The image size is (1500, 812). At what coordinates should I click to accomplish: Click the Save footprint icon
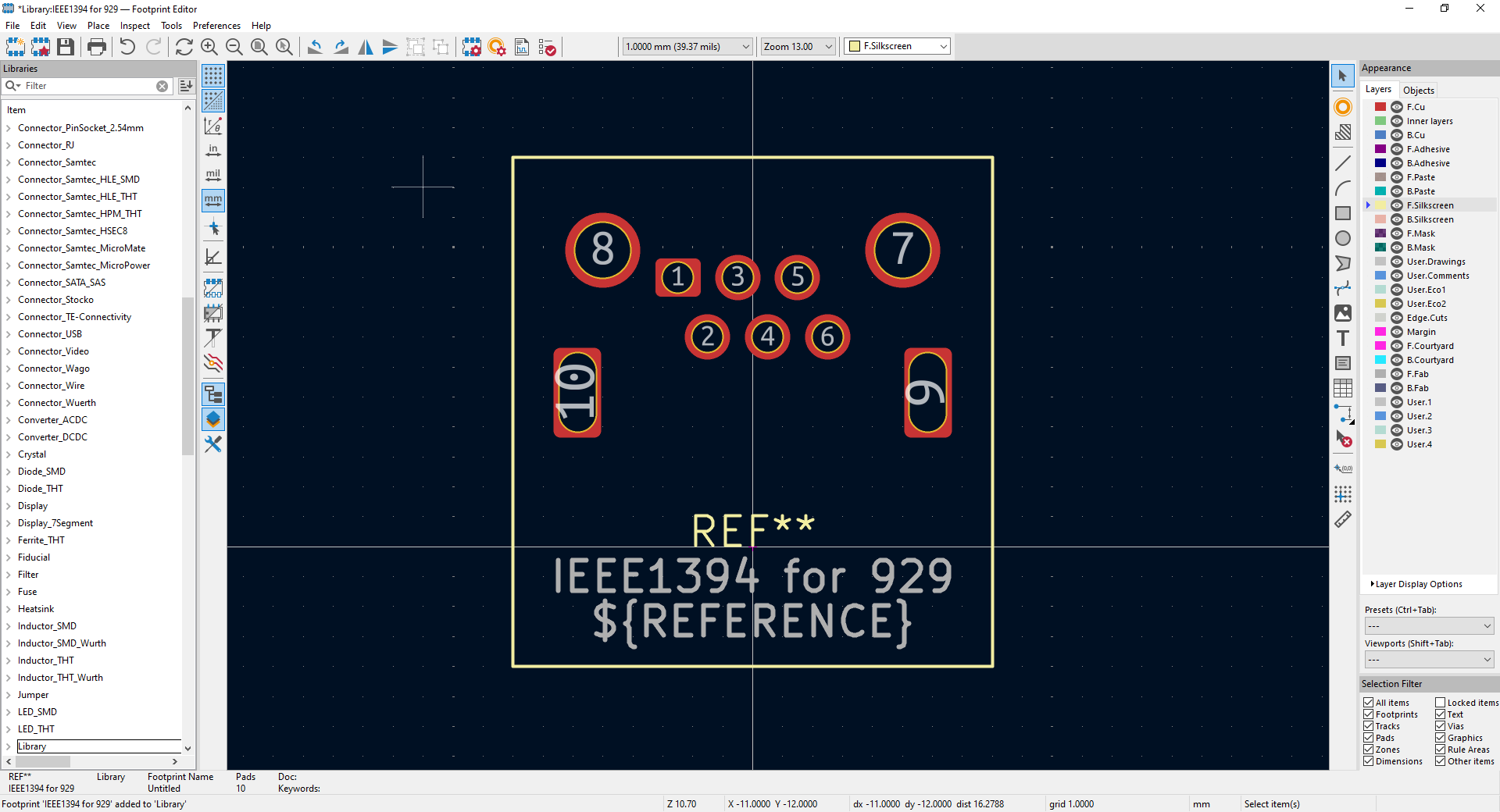coord(66,47)
